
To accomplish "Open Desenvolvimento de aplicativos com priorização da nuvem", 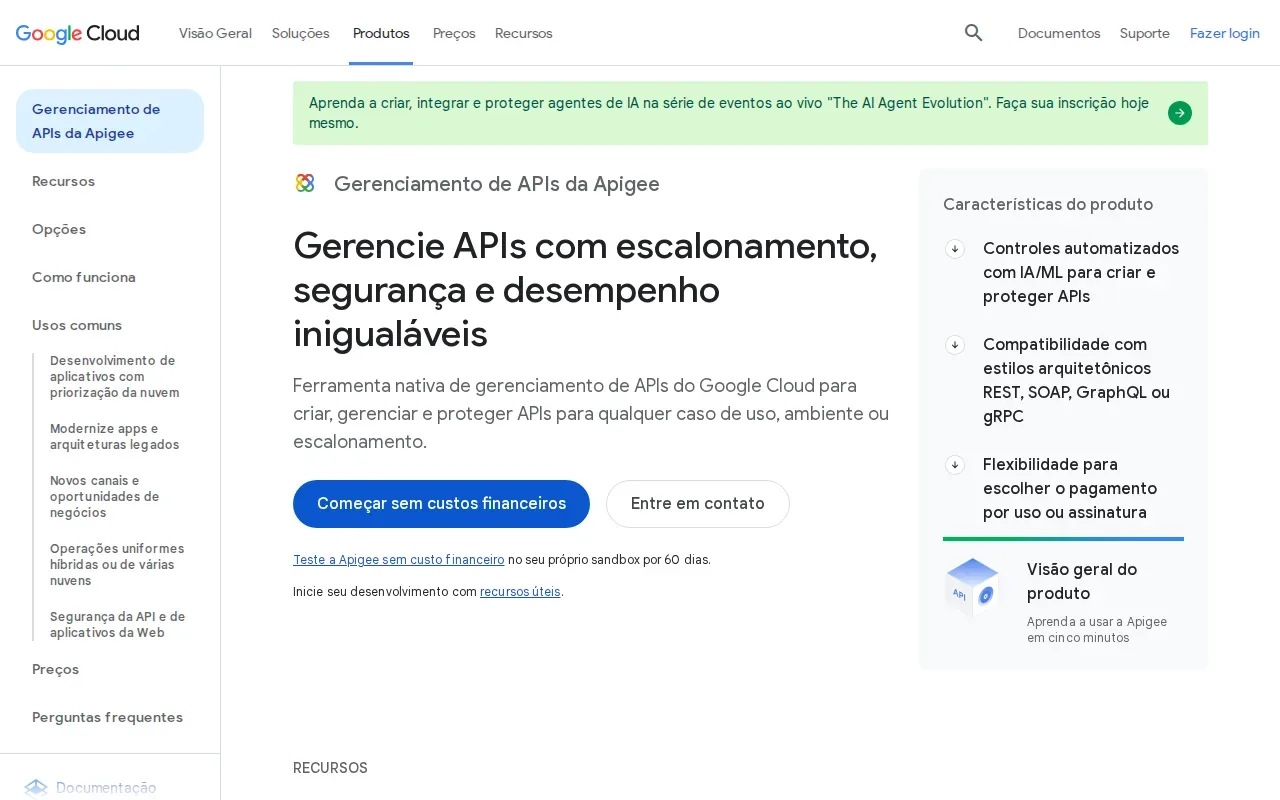I will tap(115, 377).
